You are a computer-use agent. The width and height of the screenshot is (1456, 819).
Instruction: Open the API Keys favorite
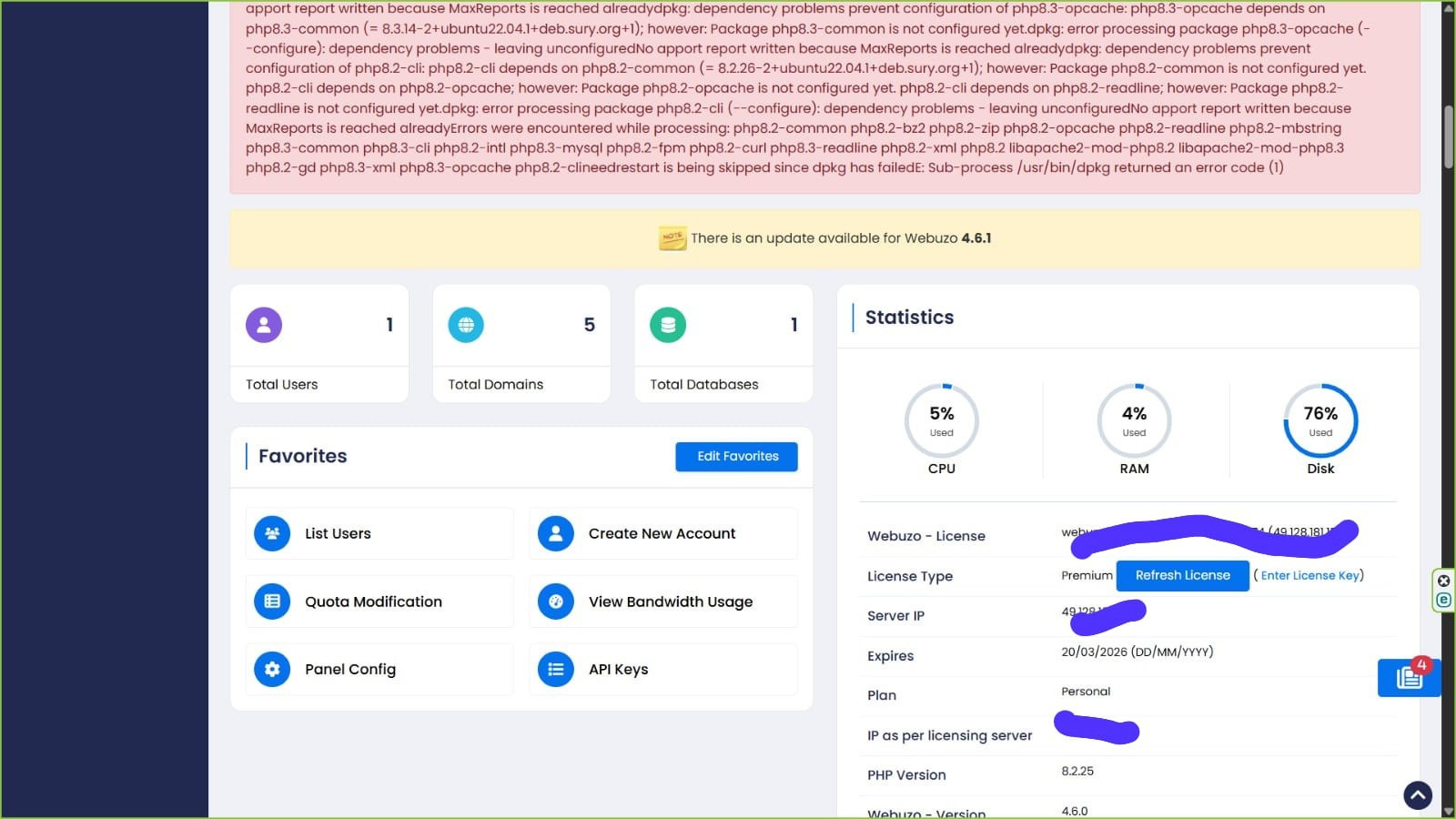[663, 669]
